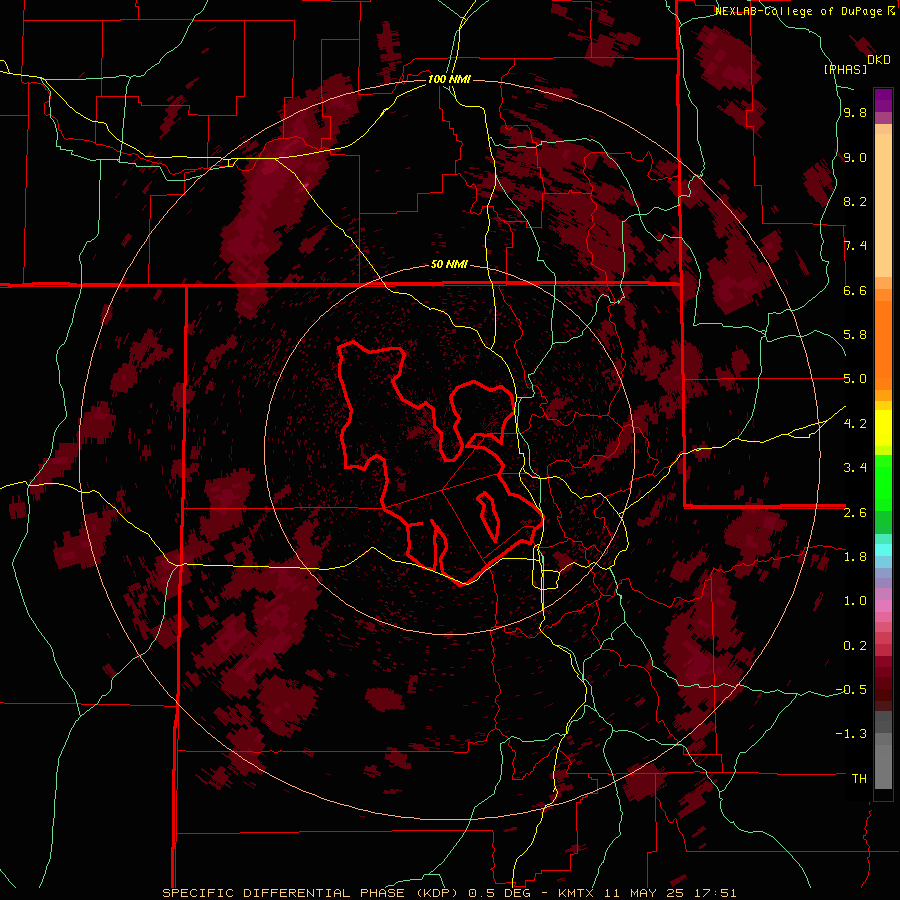Pick the pink band near the 1.0 value
Image resolution: width=900 pixels, height=900 pixels.
pos(883,606)
